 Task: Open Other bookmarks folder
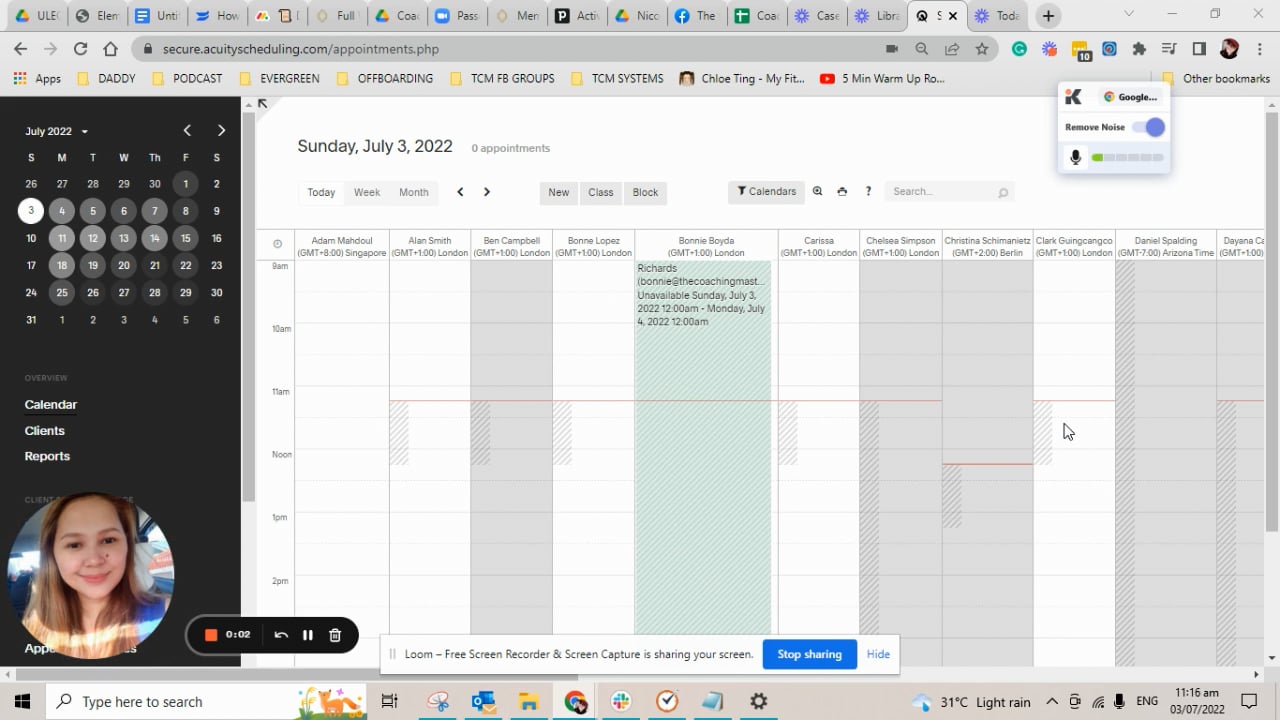click(1216, 78)
